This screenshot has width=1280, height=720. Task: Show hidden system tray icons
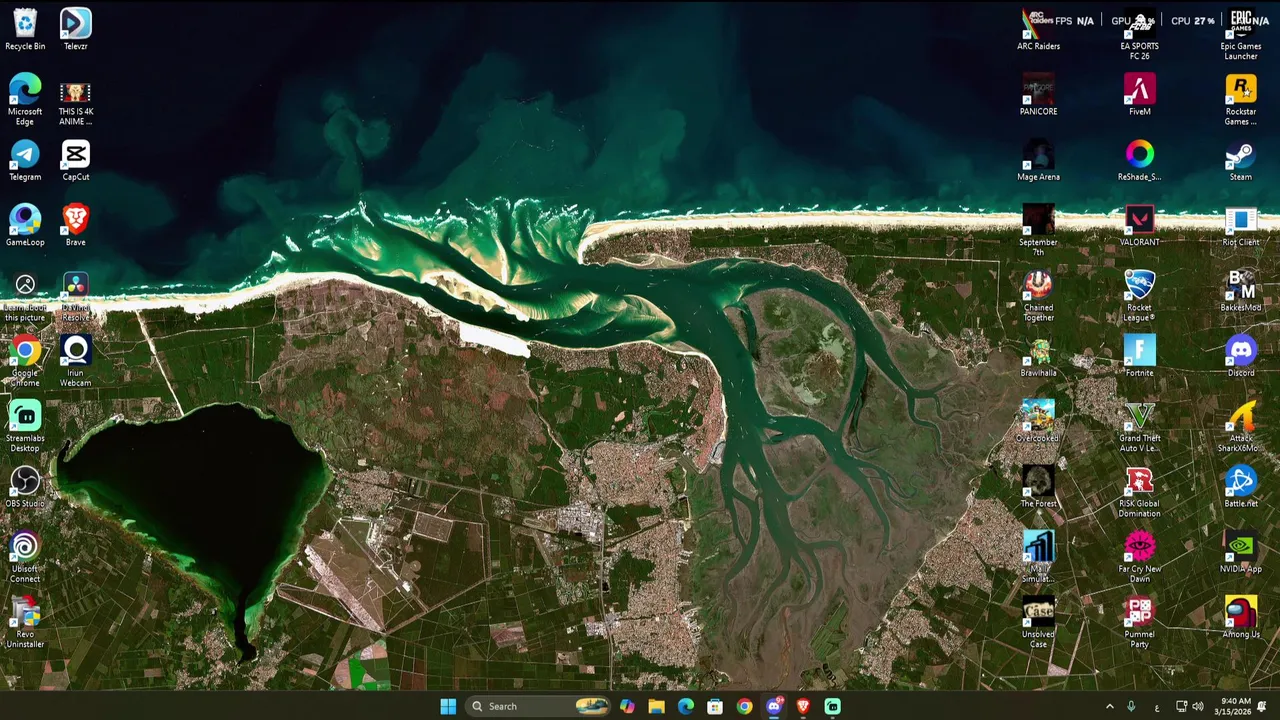click(1109, 706)
